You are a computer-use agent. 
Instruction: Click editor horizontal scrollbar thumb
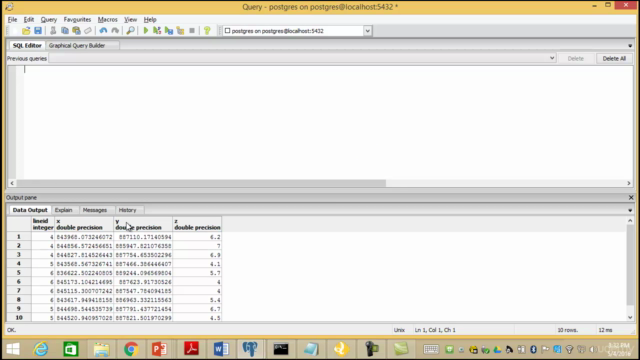[x=201, y=183]
